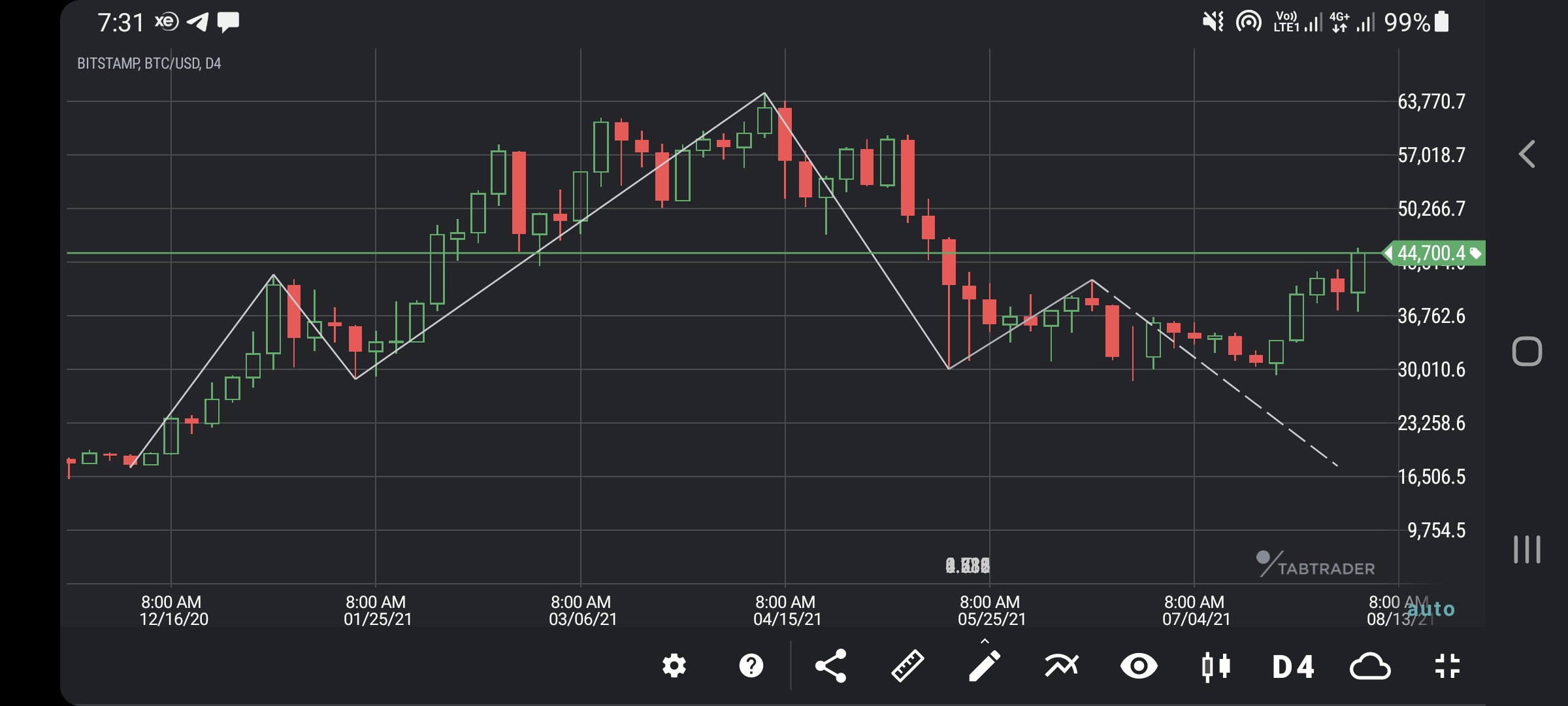
Task: Expand drawing tools caret above pencil
Action: [x=985, y=641]
